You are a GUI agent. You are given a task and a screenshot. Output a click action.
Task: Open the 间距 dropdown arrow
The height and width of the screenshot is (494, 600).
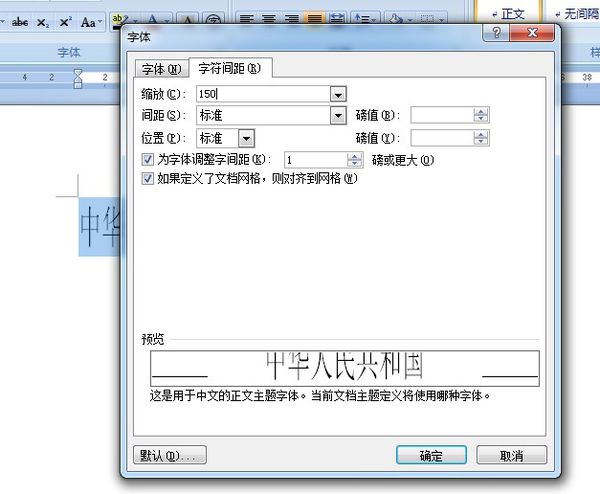tap(338, 116)
